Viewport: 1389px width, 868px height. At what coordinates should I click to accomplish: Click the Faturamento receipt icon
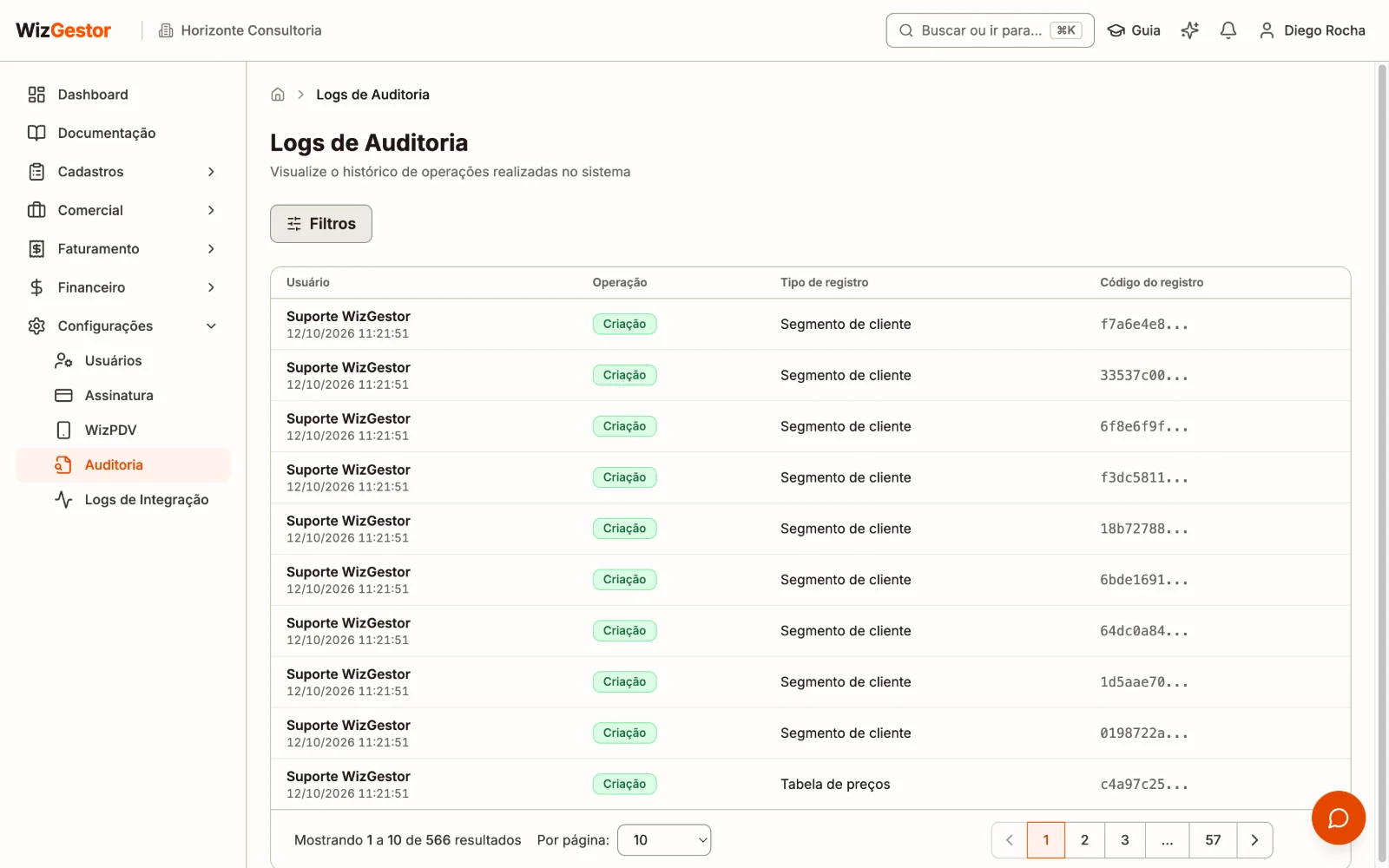(x=36, y=249)
